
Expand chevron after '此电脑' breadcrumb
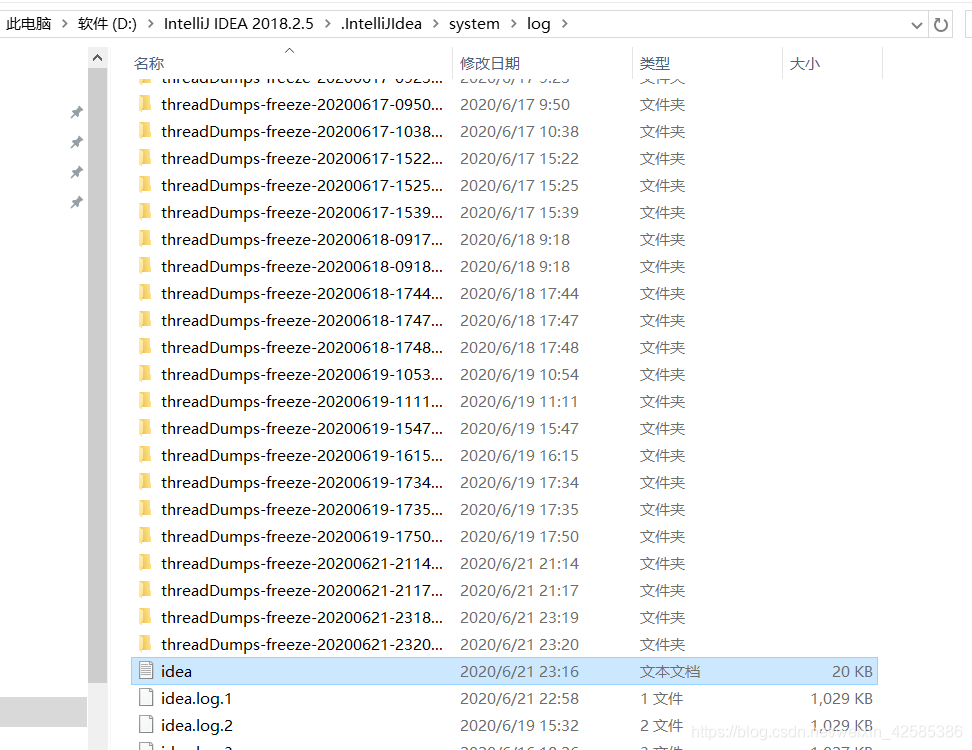click(64, 24)
